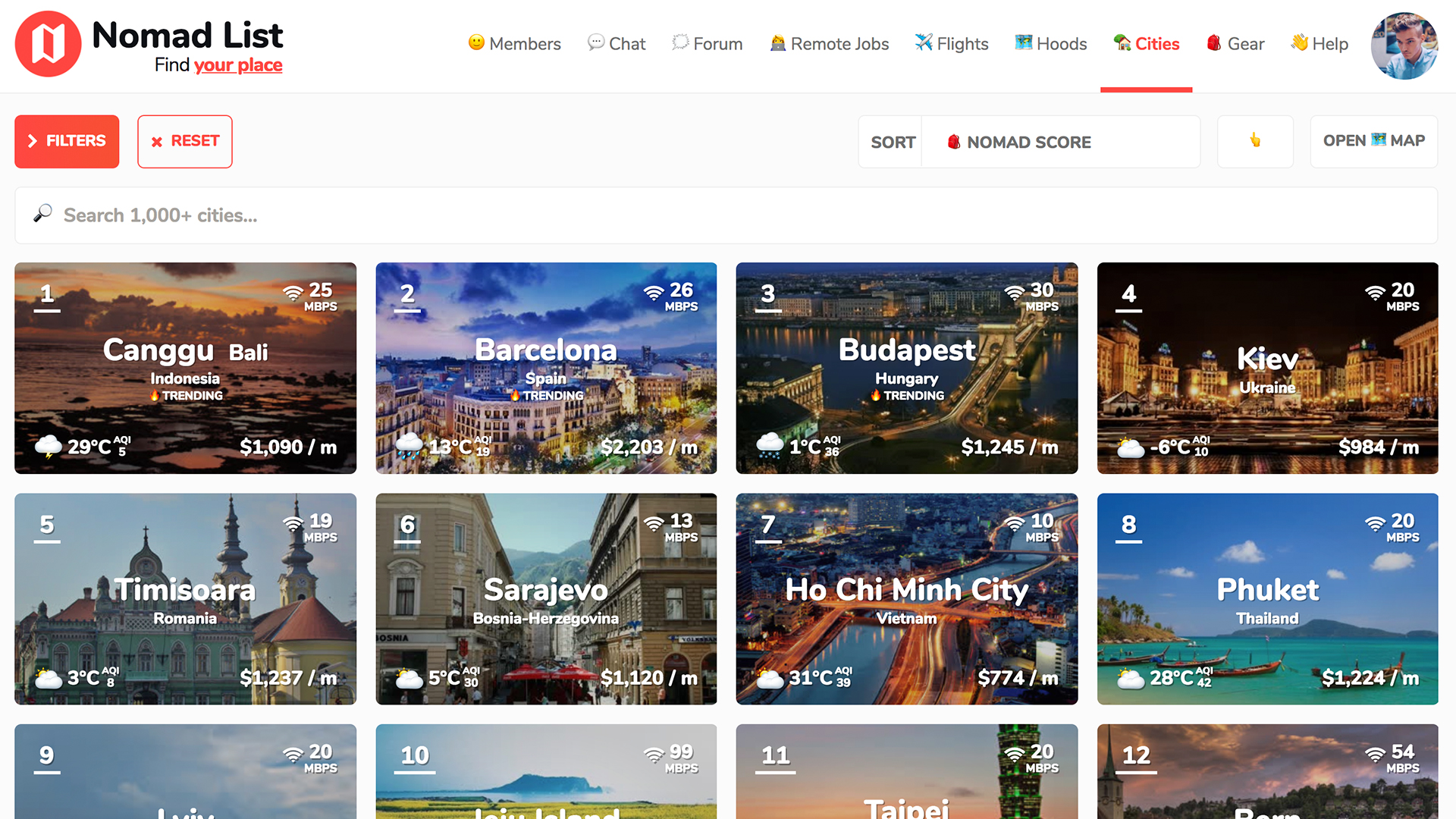Reset all city filters
The image size is (1456, 819).
(x=185, y=141)
